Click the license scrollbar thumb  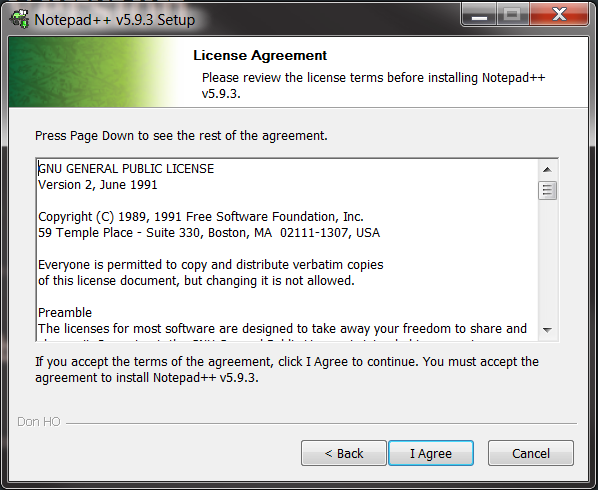click(x=547, y=190)
